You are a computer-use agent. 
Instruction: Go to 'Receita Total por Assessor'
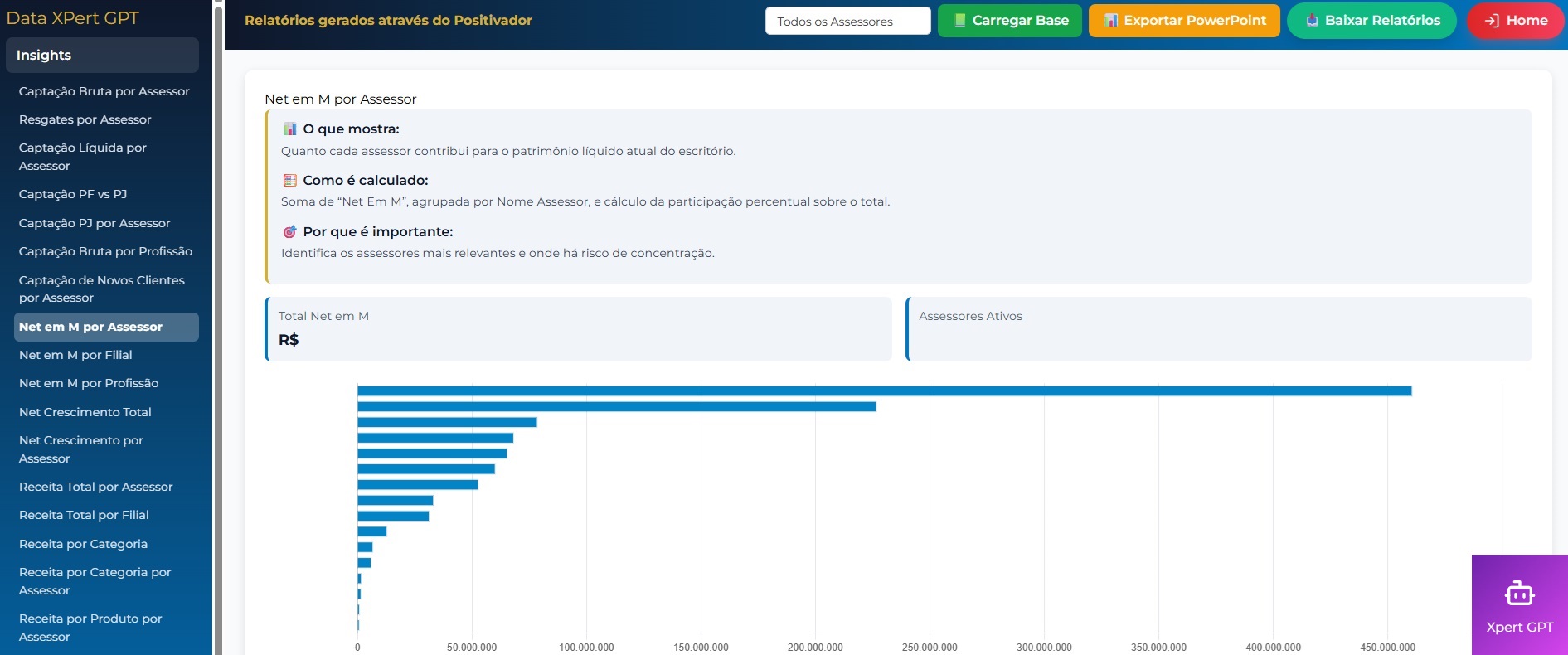95,487
